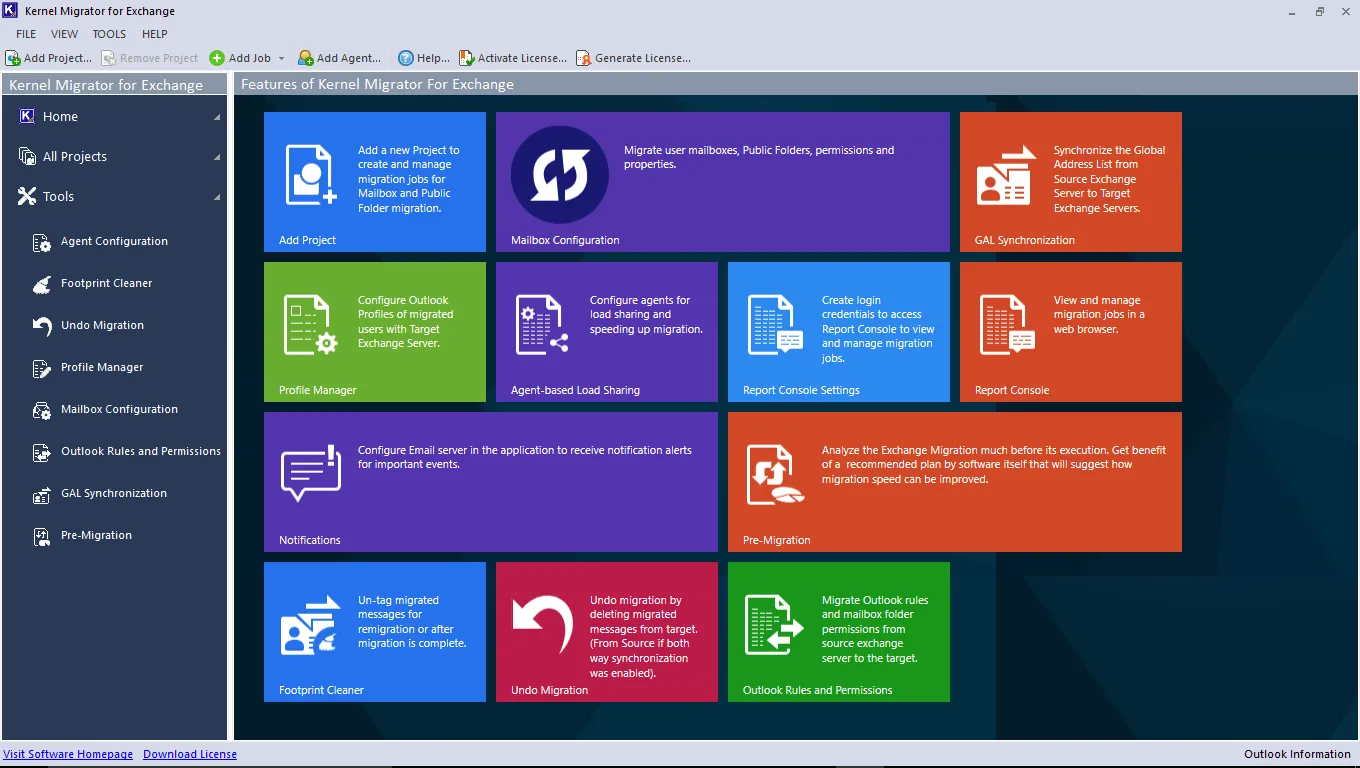
Task: Open the Notifications tile label
Action: click(x=310, y=540)
